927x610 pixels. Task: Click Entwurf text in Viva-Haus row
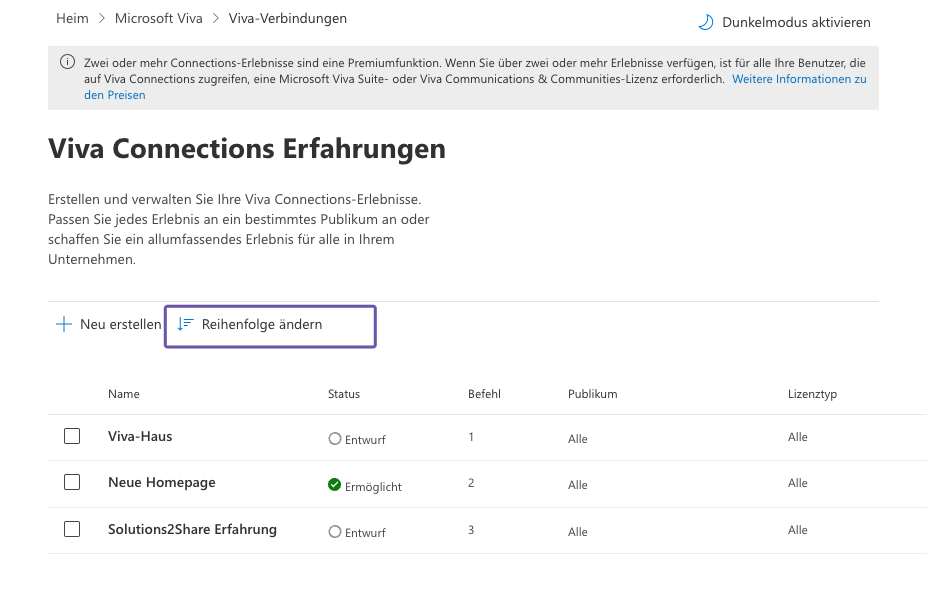tap(365, 440)
